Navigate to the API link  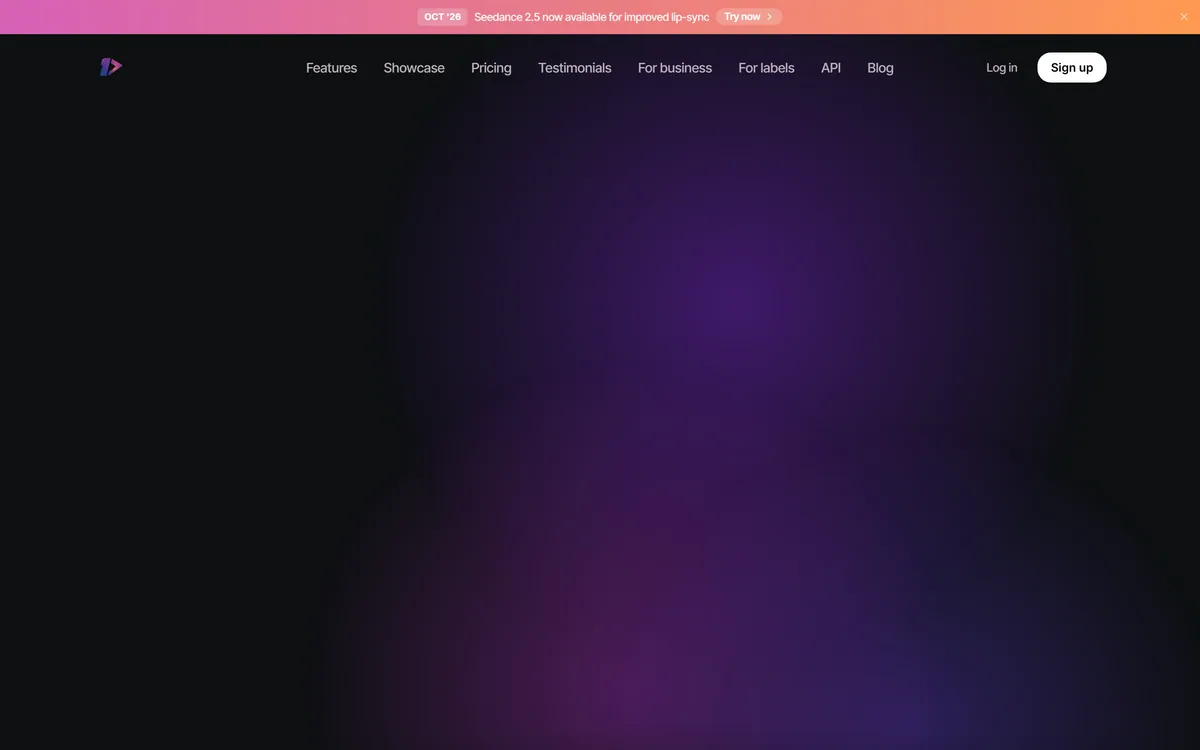(831, 68)
